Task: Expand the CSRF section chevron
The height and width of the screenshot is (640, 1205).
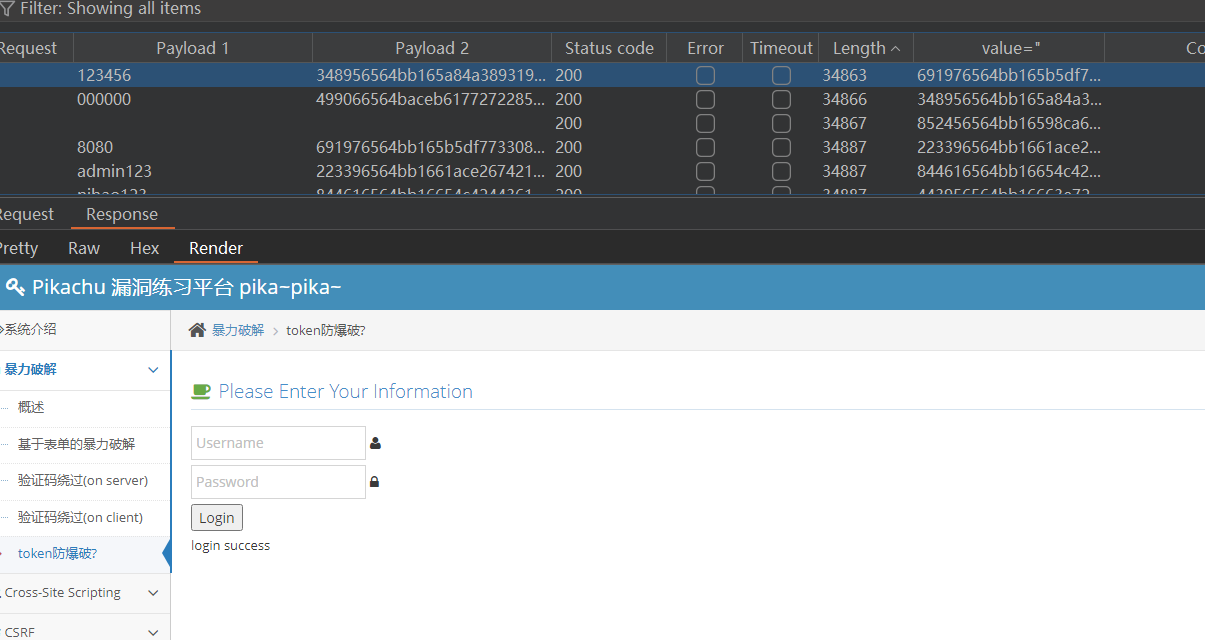Action: tap(153, 632)
